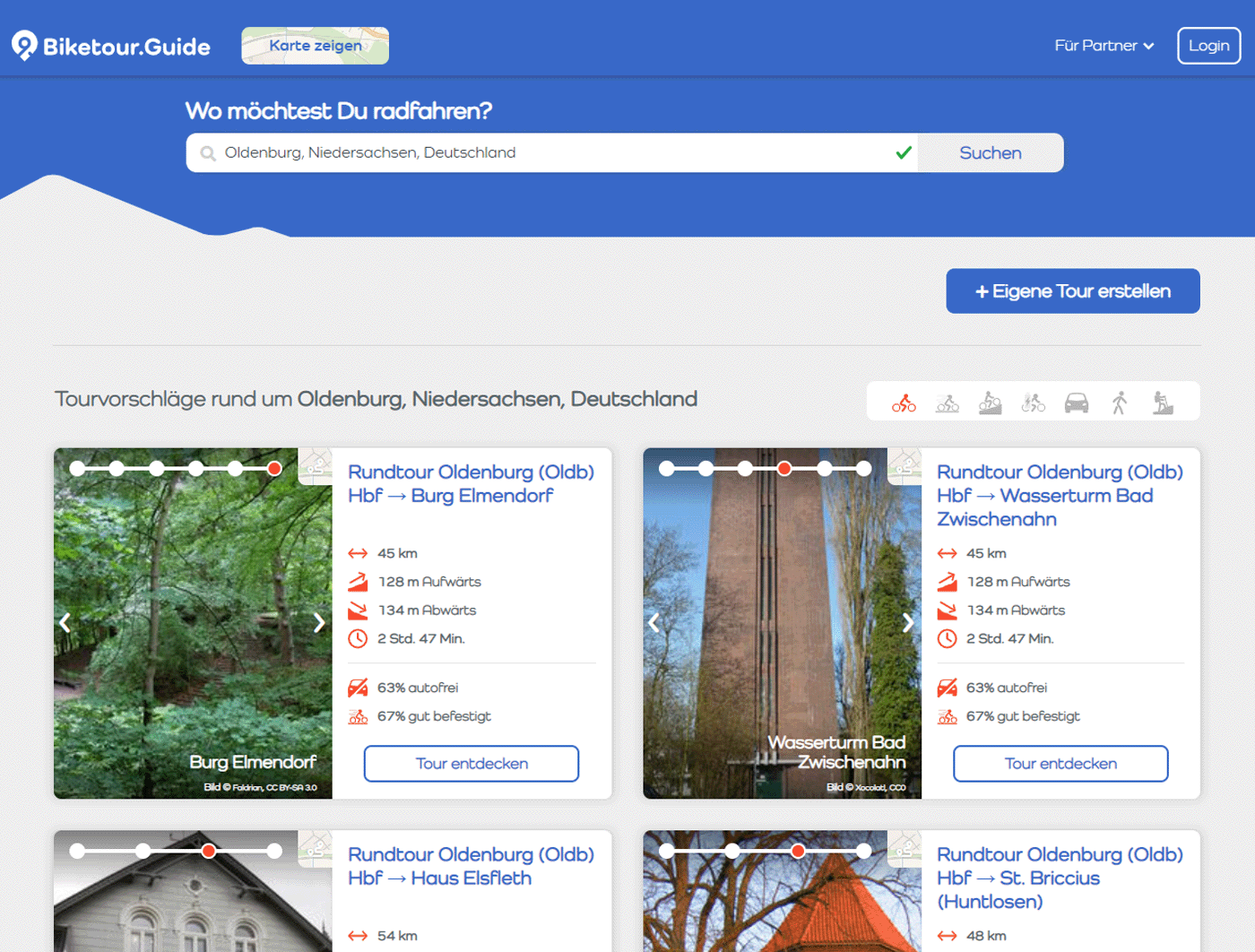
Task: Click the location search input field
Action: coord(551,153)
